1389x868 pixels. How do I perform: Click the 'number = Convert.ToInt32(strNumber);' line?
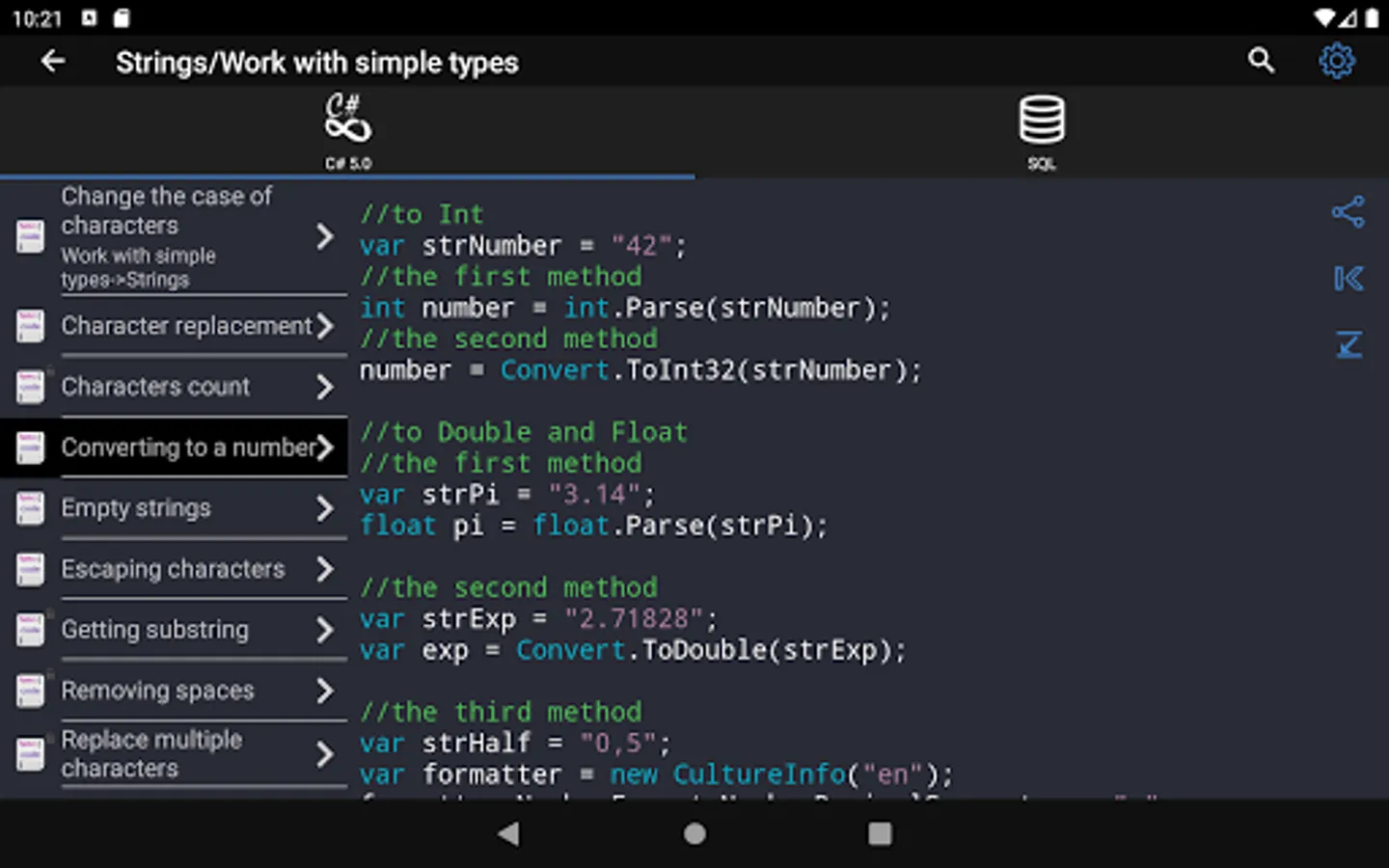[x=640, y=370]
